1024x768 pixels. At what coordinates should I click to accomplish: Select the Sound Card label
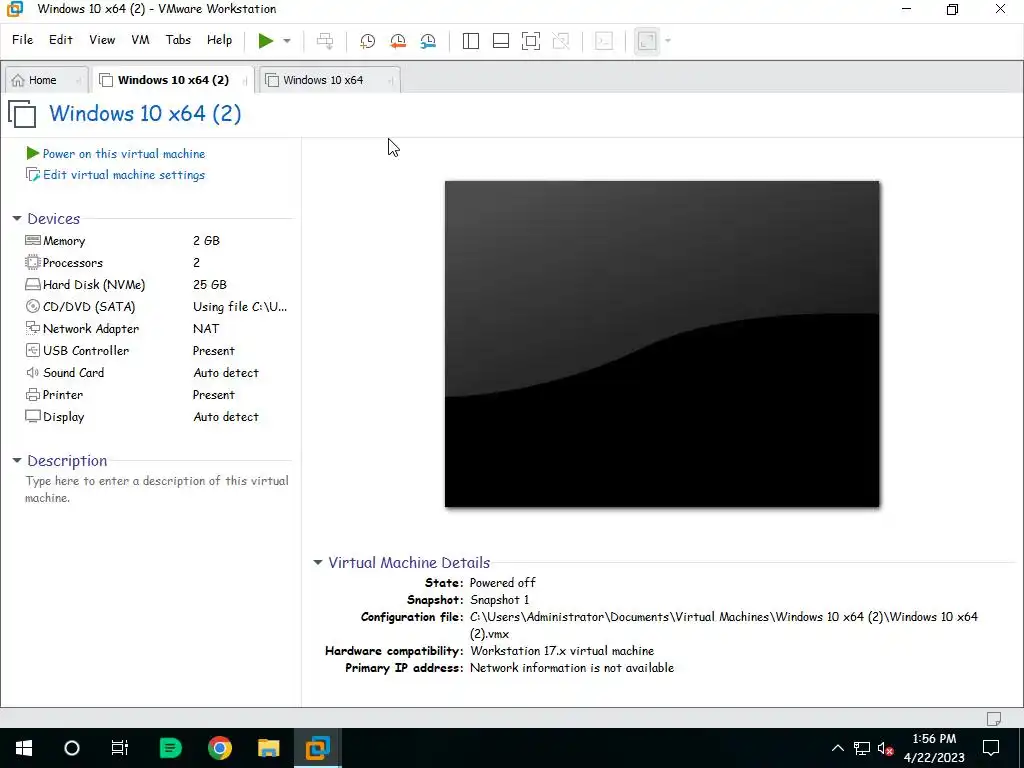click(x=73, y=372)
